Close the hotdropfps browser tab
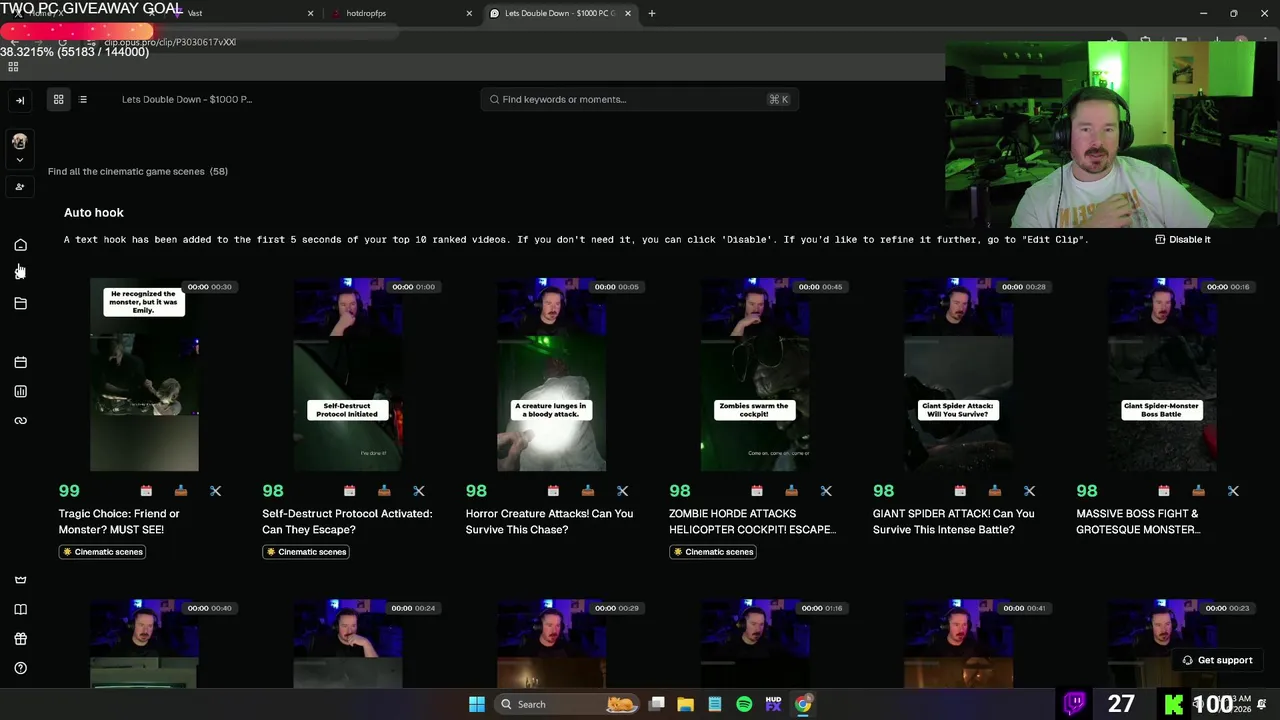The height and width of the screenshot is (720, 1280). pyautogui.click(x=469, y=13)
